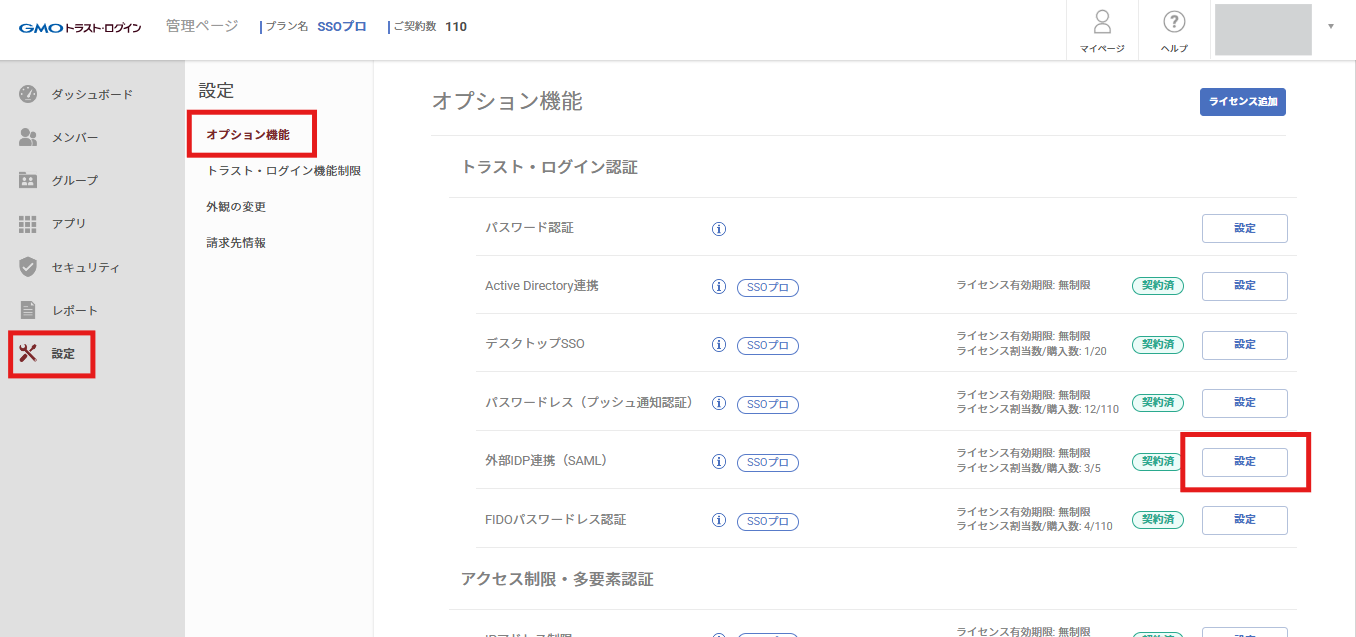Click ライセンス割当数/購入数: 1/20 text
1356x637 pixels.
click(1031, 351)
